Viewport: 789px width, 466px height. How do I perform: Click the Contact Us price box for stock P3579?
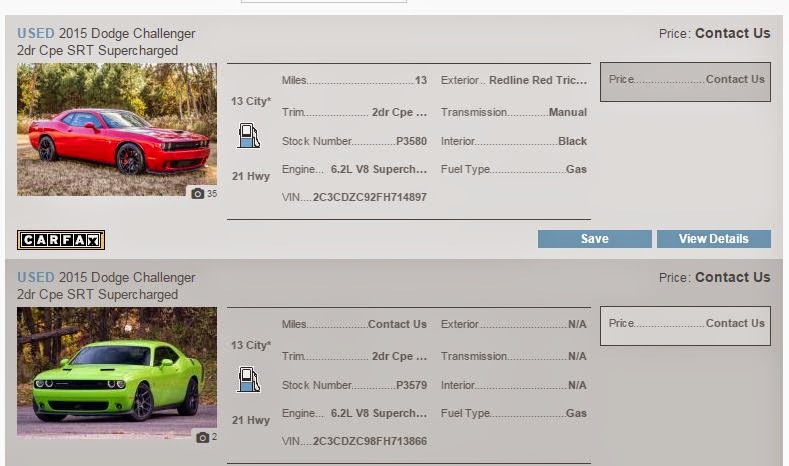685,326
